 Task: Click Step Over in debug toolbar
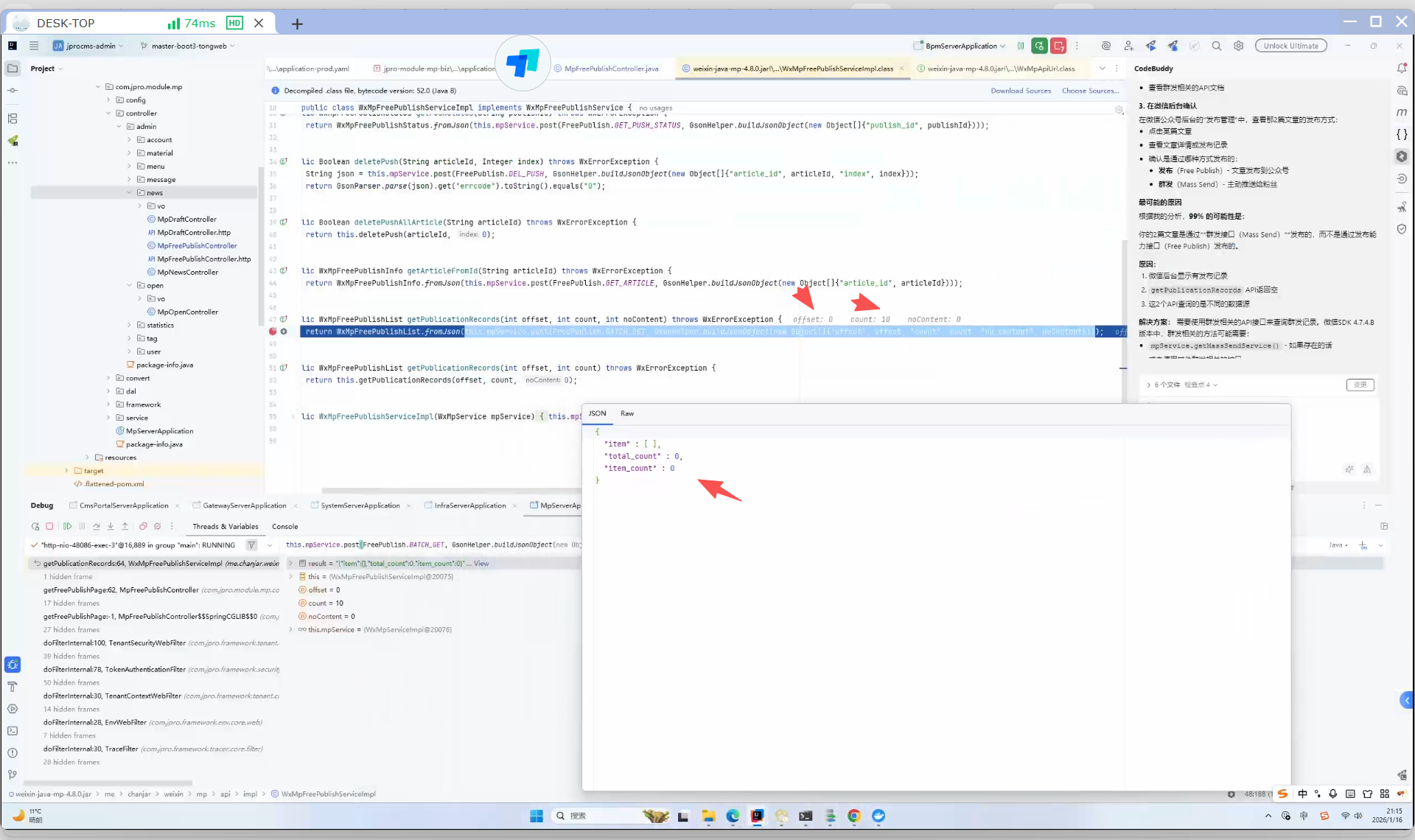click(96, 526)
